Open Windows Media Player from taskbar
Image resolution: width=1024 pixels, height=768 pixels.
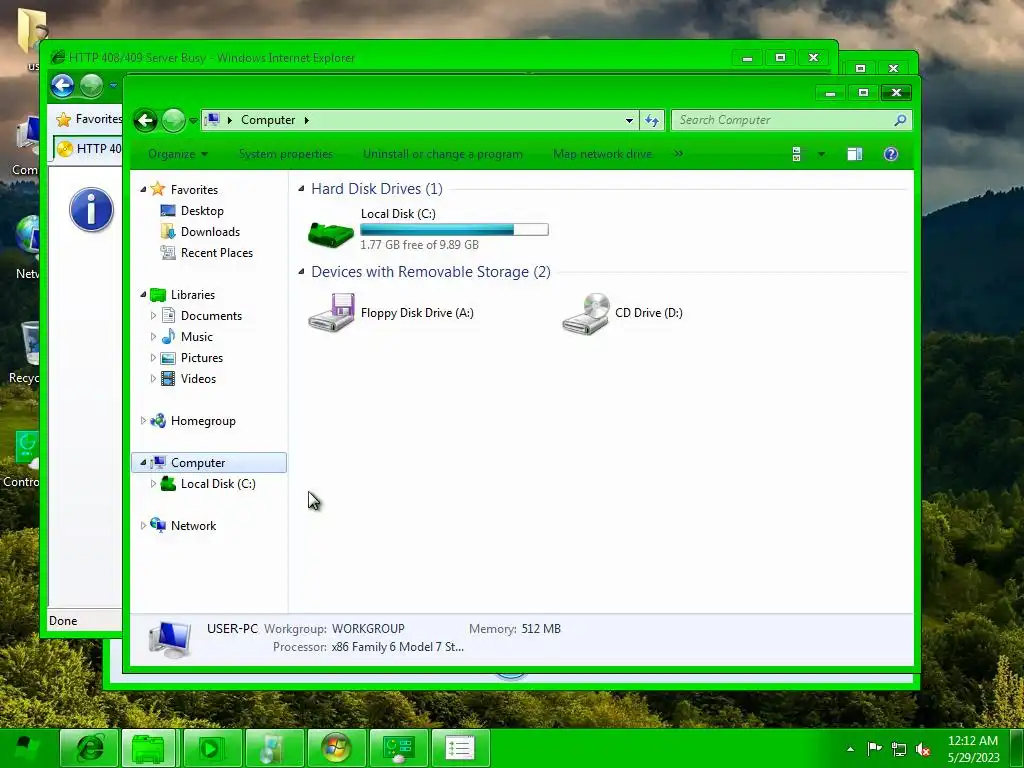212,748
